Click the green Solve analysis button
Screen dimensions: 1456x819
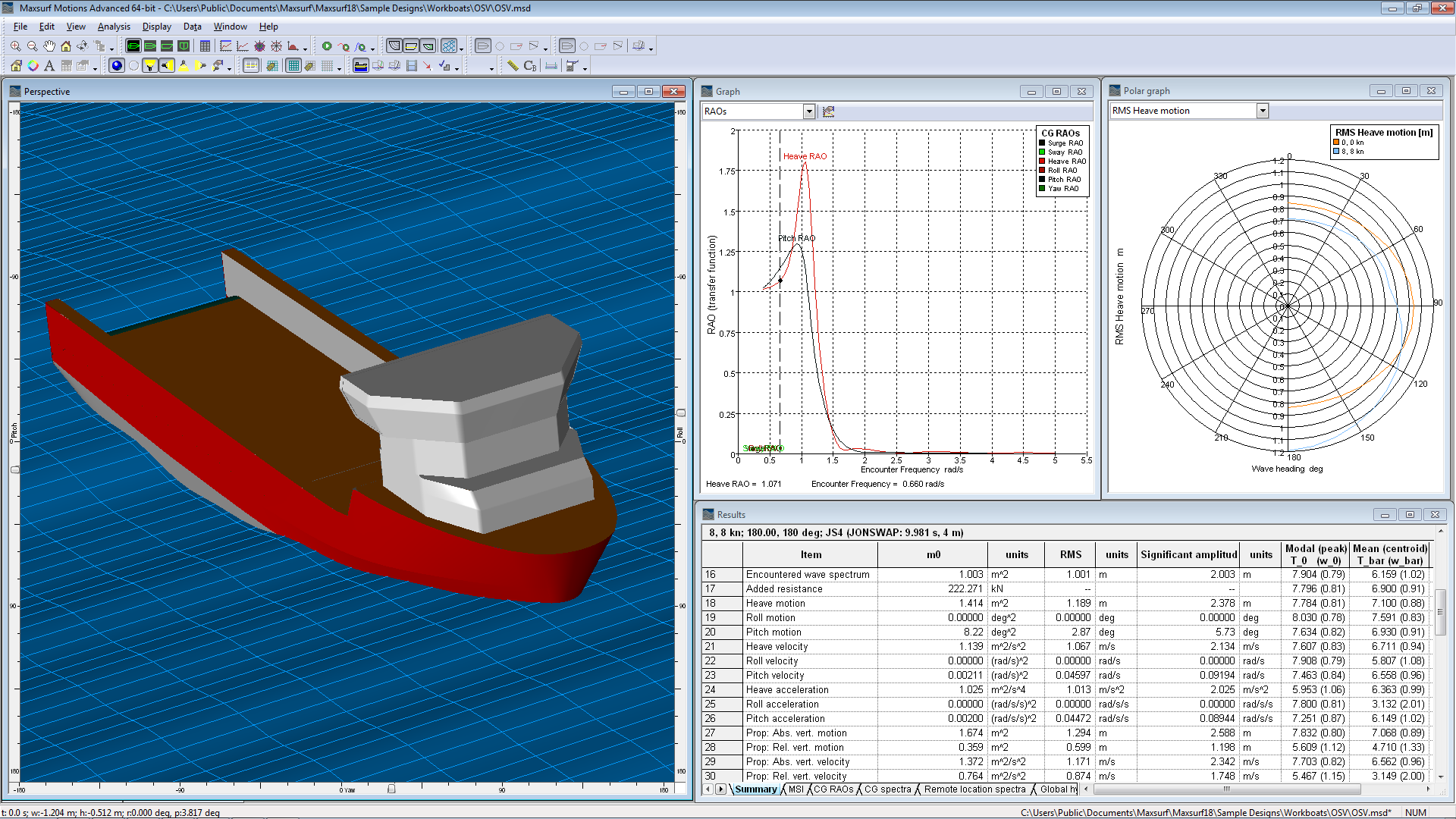[x=327, y=46]
